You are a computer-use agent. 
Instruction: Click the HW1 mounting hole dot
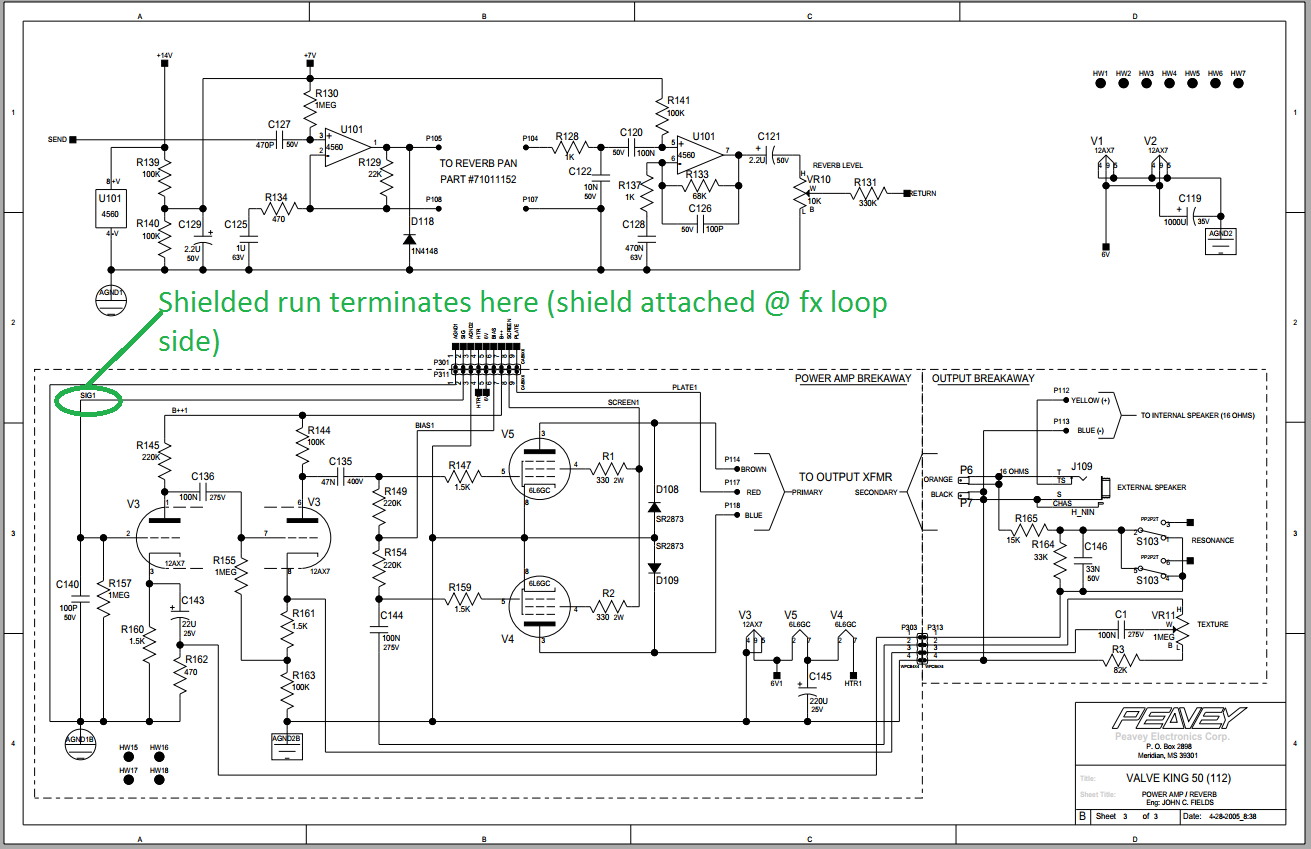pyautogui.click(x=1100, y=86)
